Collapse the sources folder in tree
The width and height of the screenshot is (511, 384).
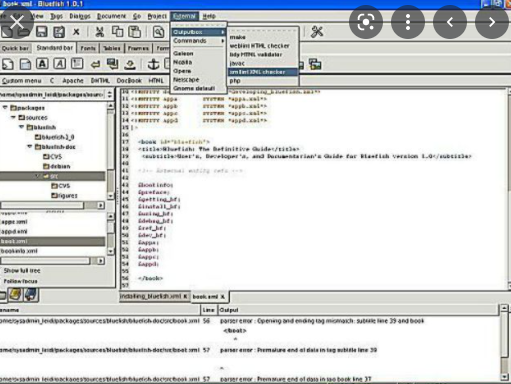(13, 117)
